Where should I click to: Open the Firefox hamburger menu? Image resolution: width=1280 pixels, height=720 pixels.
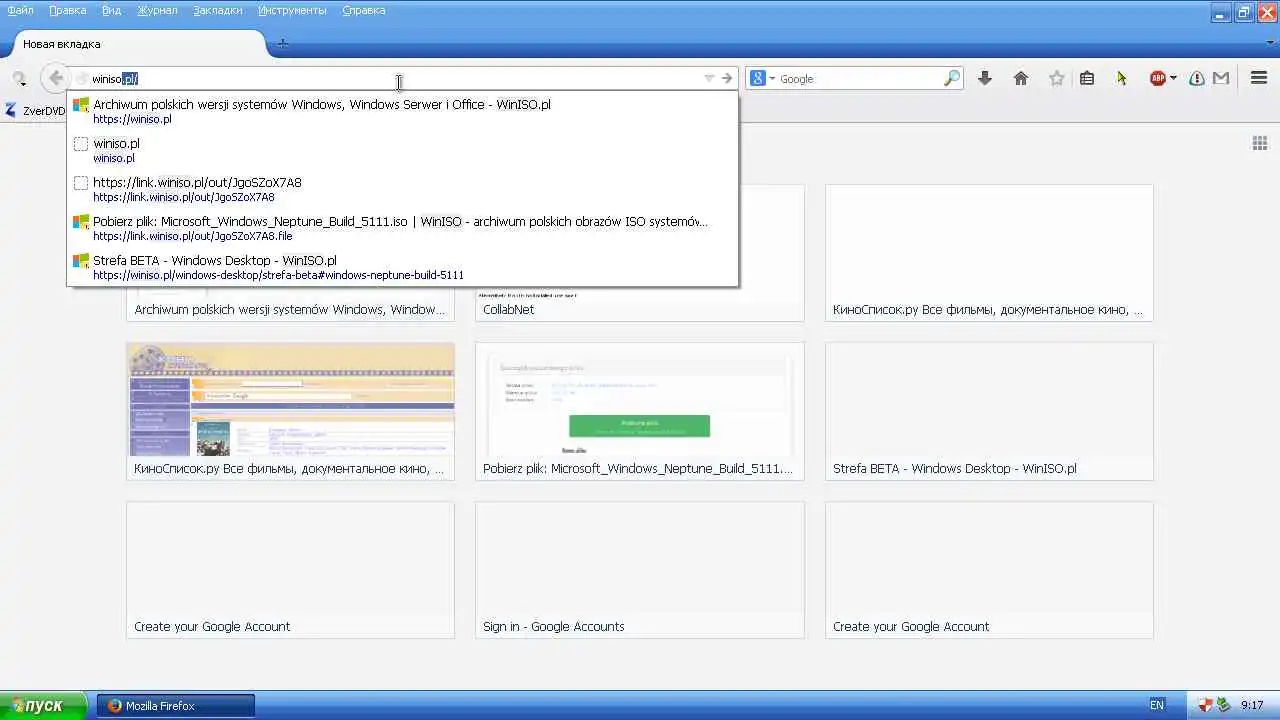[x=1259, y=78]
